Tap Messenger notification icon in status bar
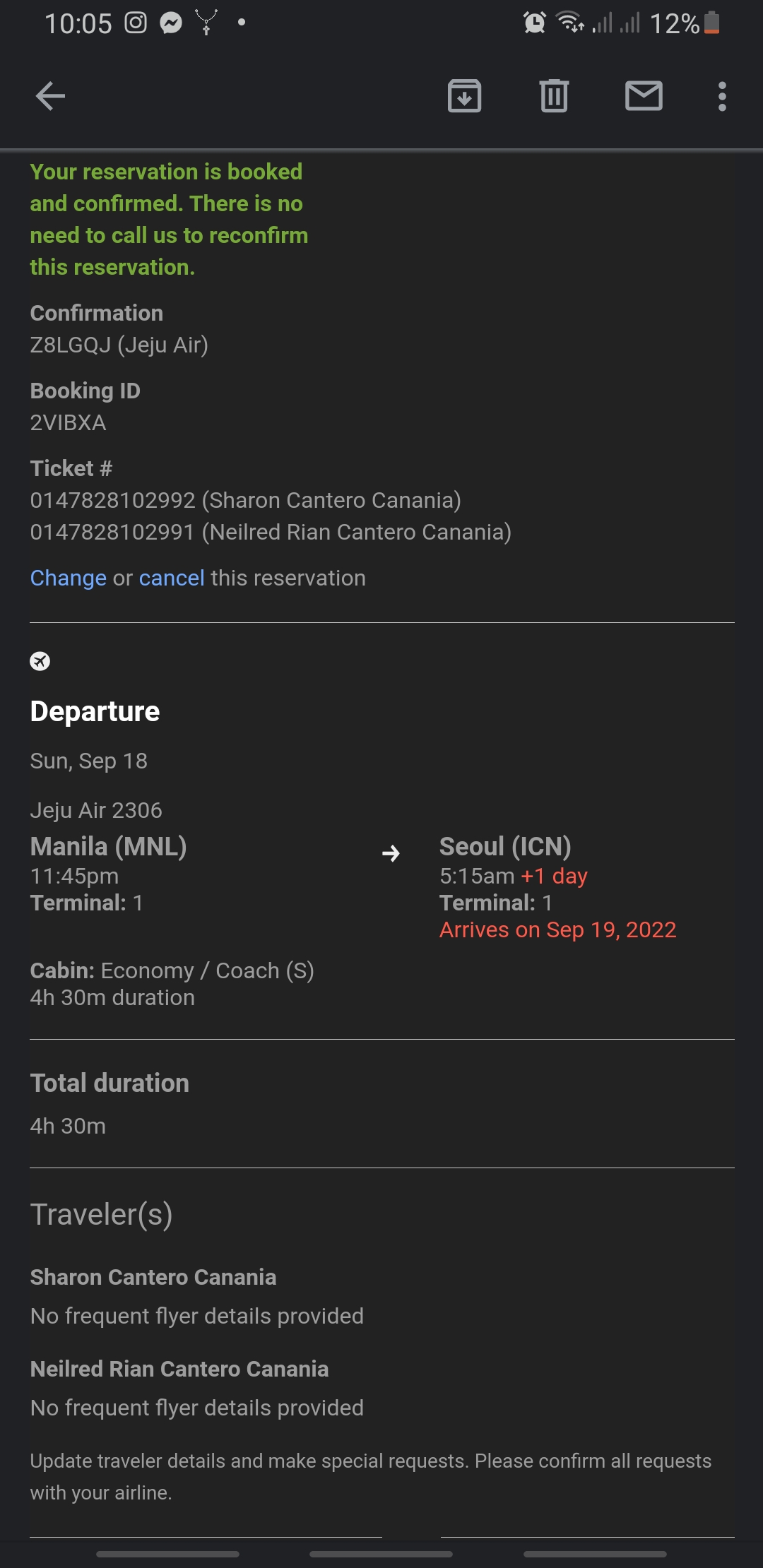763x1568 pixels. [x=171, y=23]
